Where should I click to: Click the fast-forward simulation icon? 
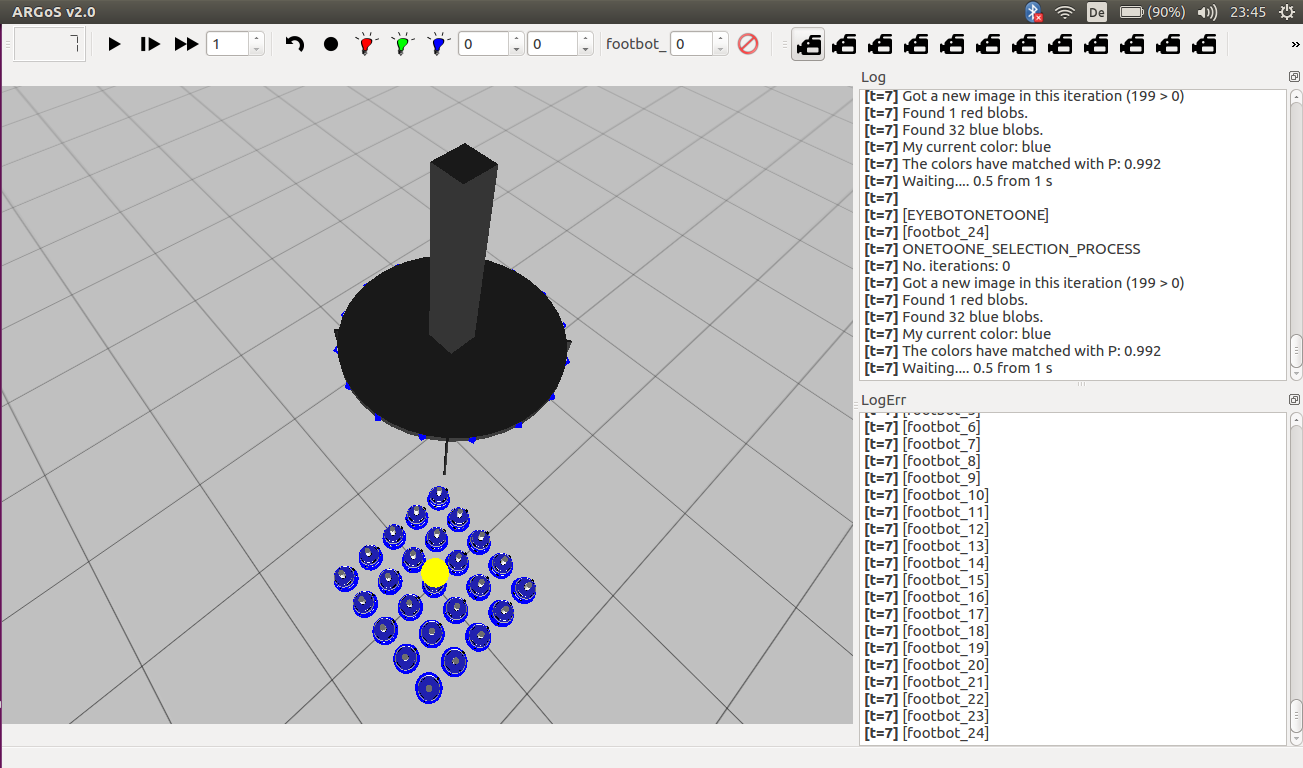[186, 44]
